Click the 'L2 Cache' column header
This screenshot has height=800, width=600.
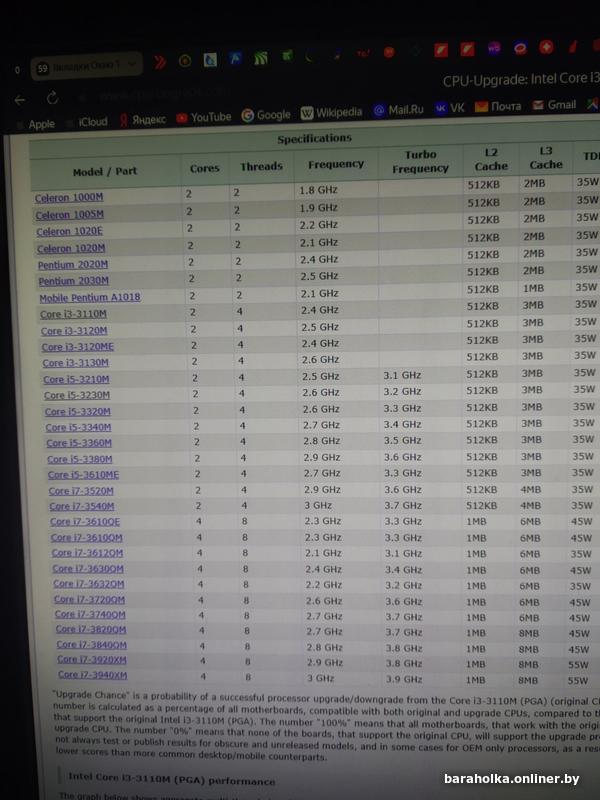pos(491,160)
